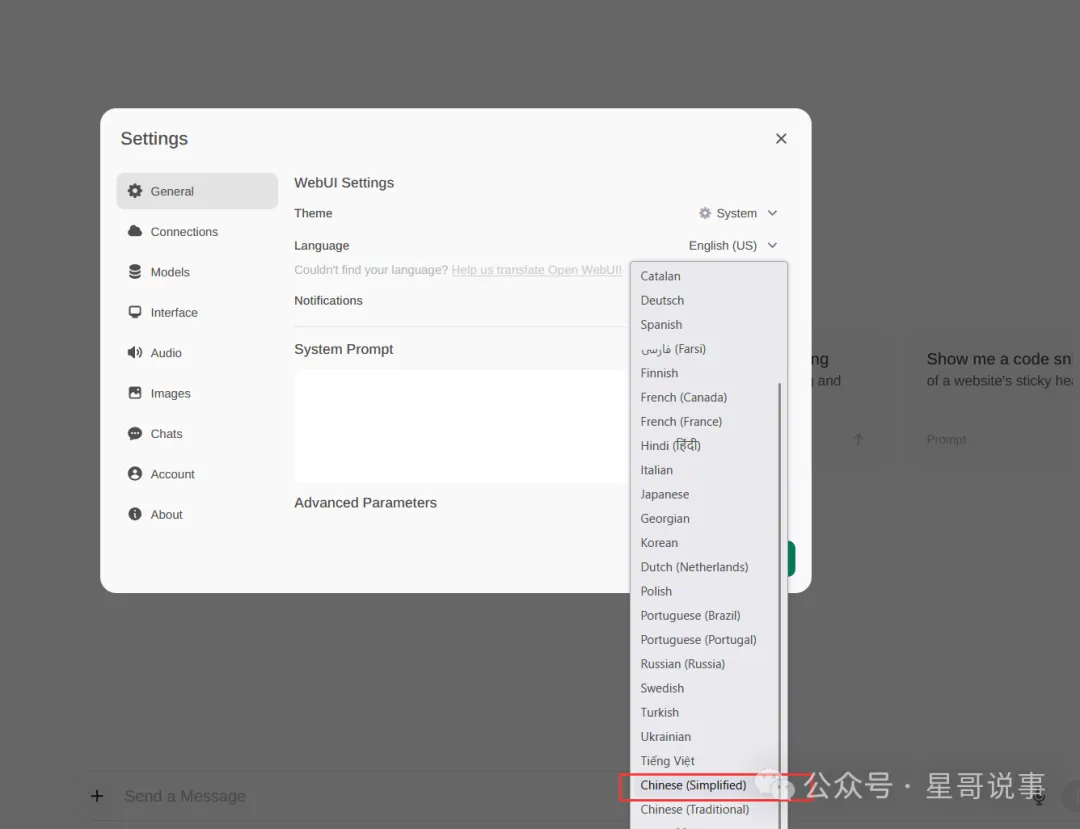Select Chinese (Simplified) from language list

693,786
